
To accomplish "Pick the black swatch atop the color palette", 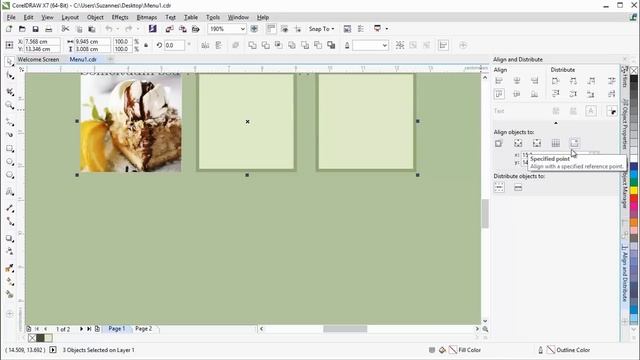I will [633, 80].
